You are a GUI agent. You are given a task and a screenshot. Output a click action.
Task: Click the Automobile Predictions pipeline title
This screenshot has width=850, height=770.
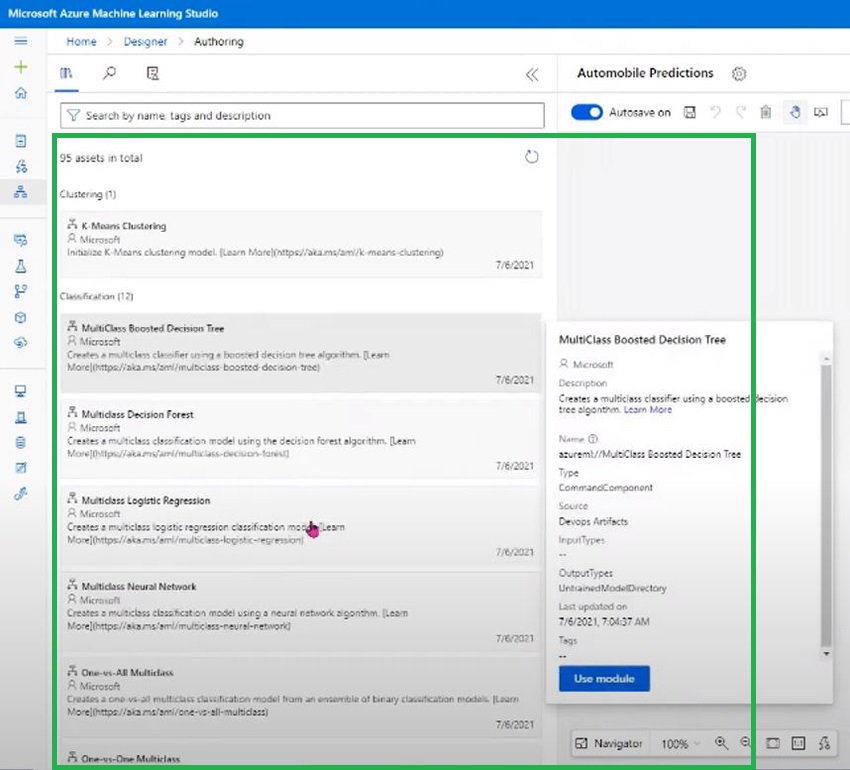pyautogui.click(x=645, y=73)
